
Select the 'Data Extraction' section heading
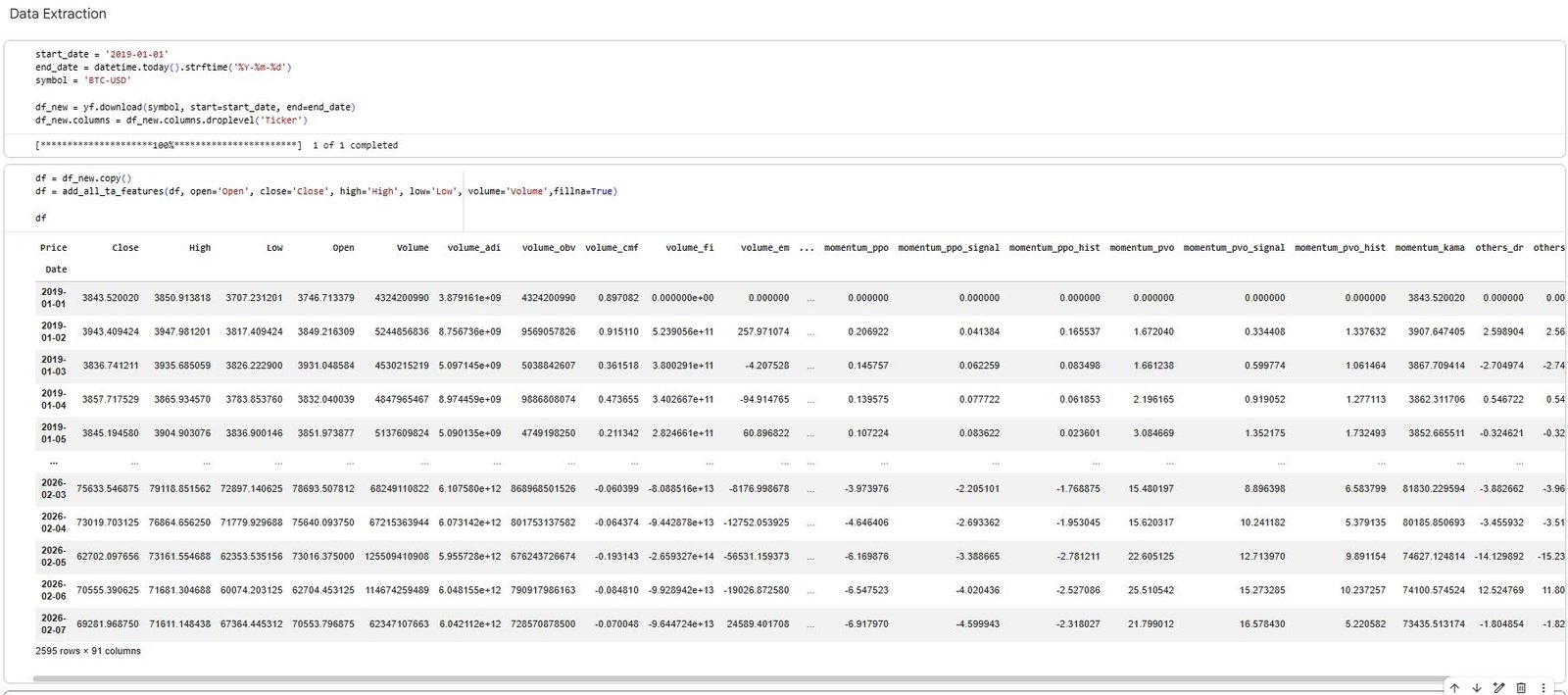(x=58, y=14)
